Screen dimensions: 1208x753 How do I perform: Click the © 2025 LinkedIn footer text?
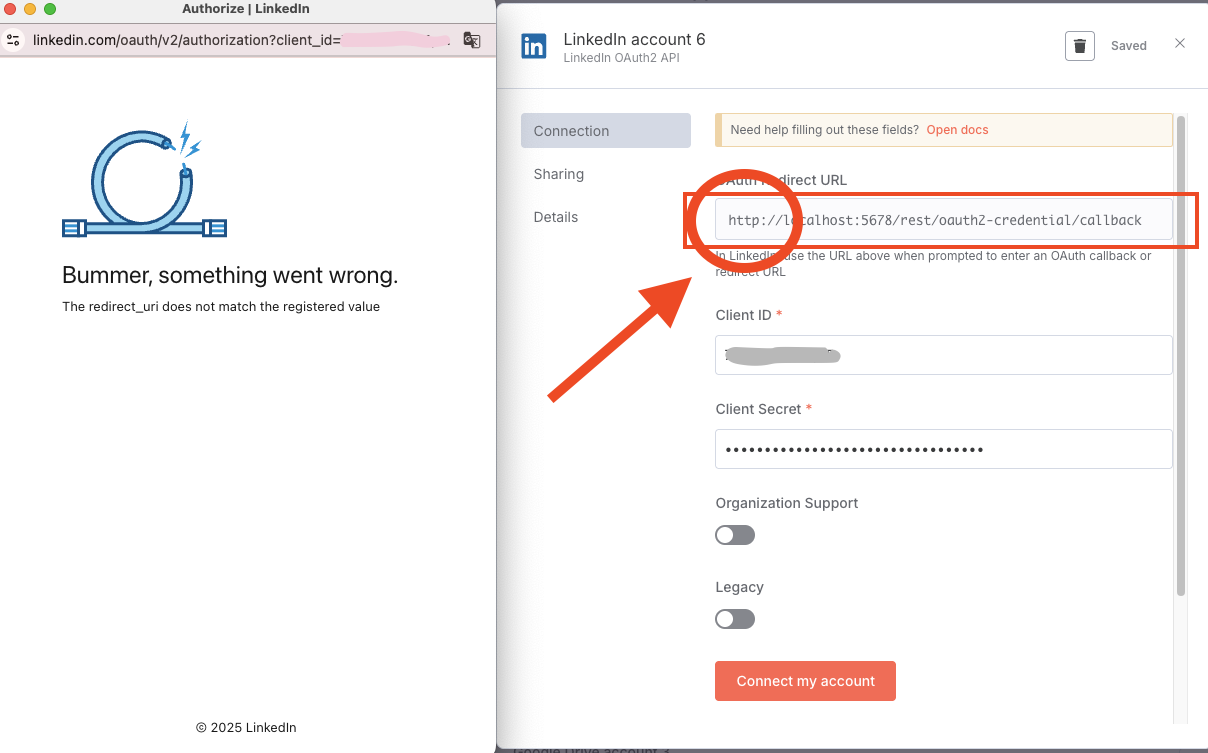tap(246, 727)
